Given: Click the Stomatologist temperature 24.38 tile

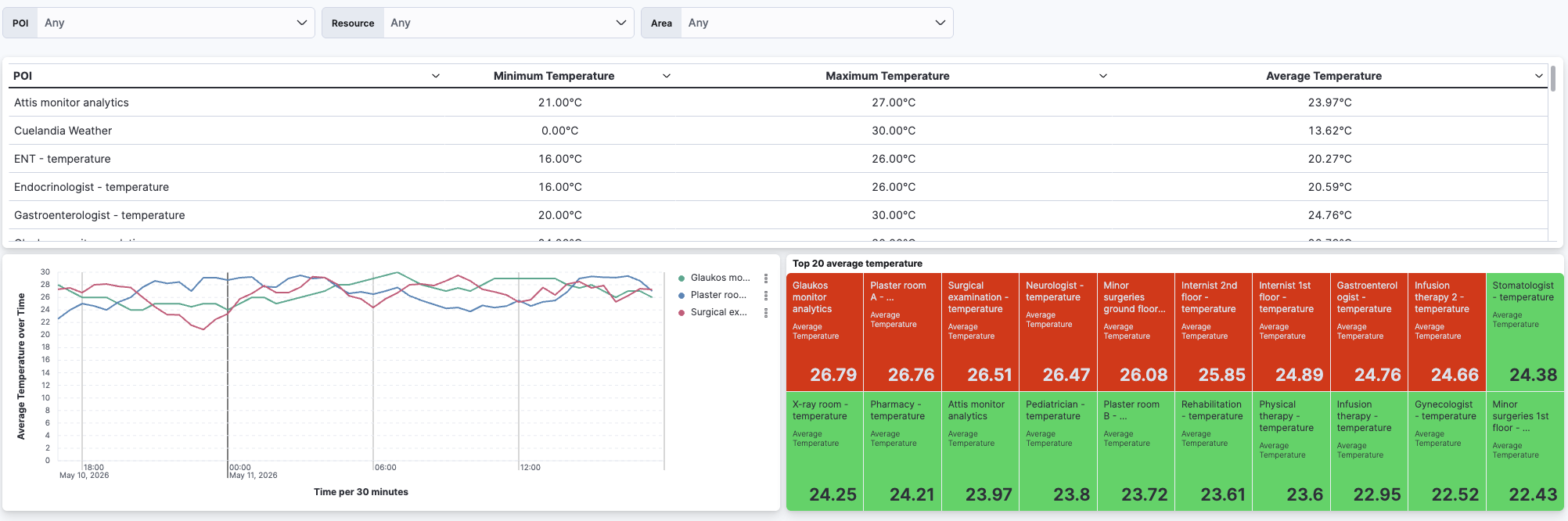Looking at the screenshot, I should 1524,332.
